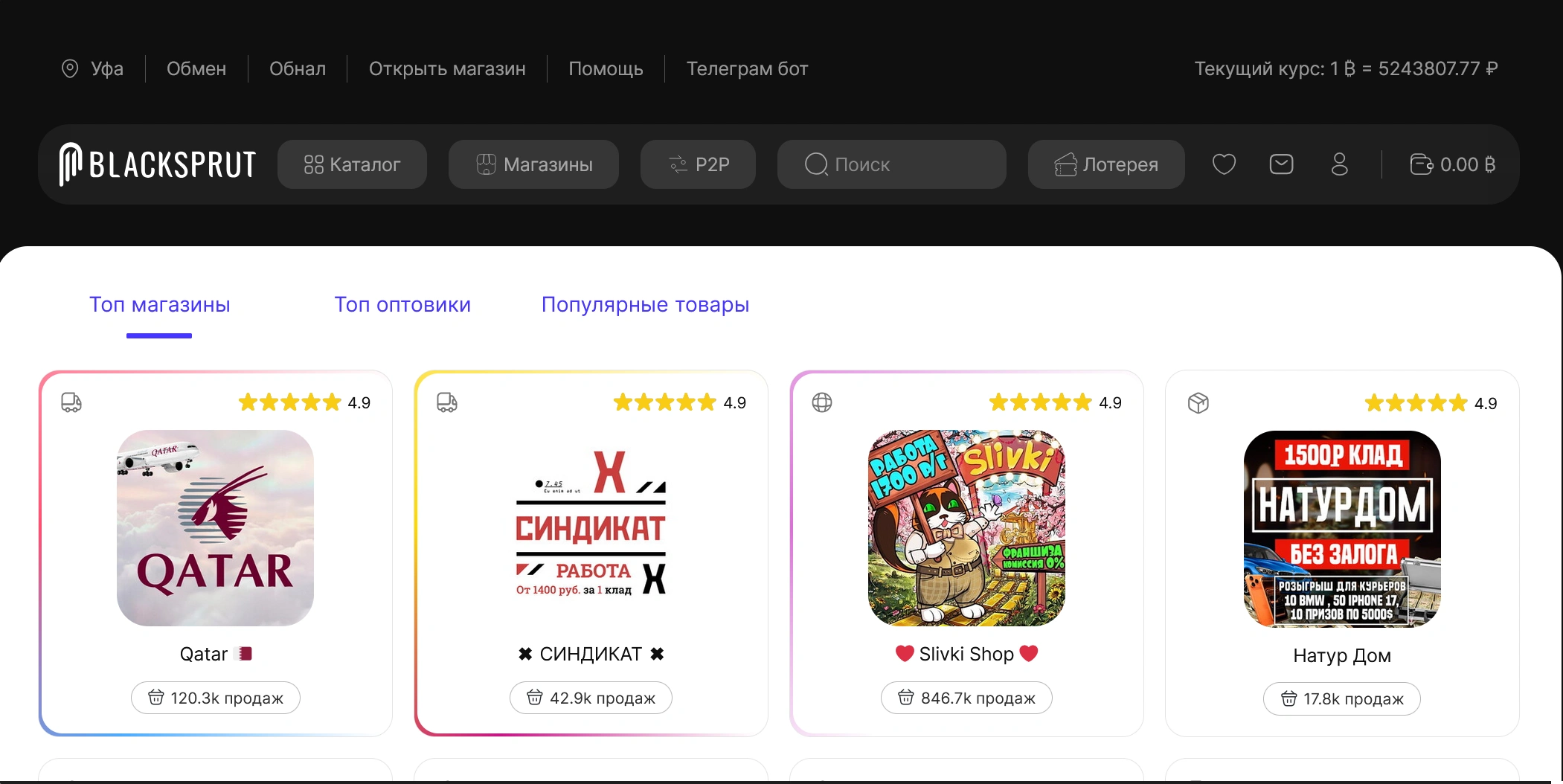
Task: Switch to the Топ оптовики tab
Action: click(402, 304)
